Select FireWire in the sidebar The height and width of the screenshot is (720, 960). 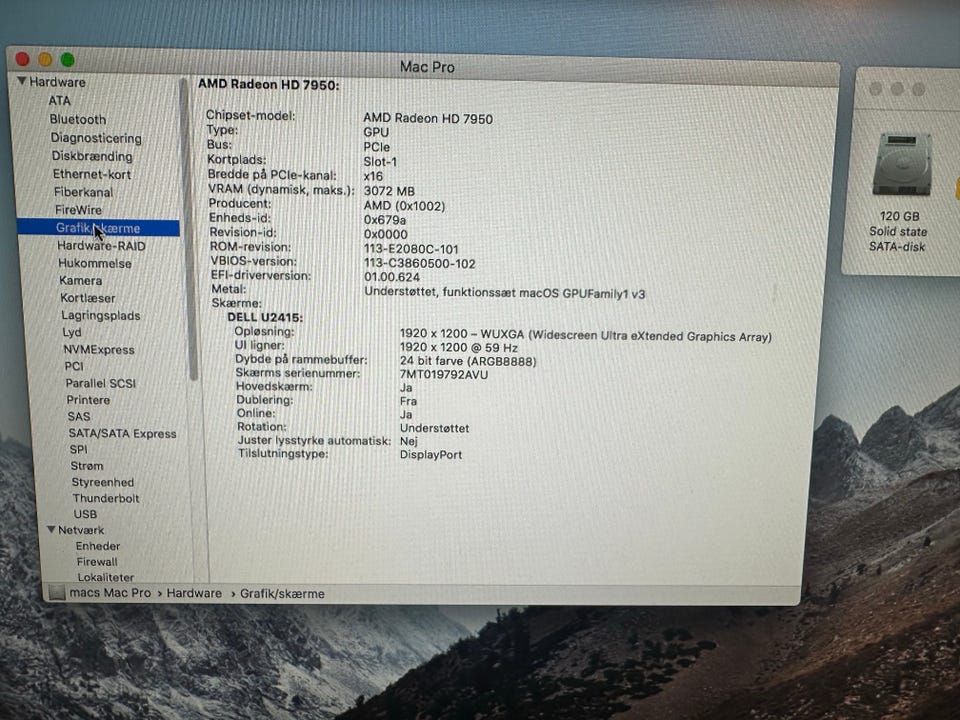78,210
